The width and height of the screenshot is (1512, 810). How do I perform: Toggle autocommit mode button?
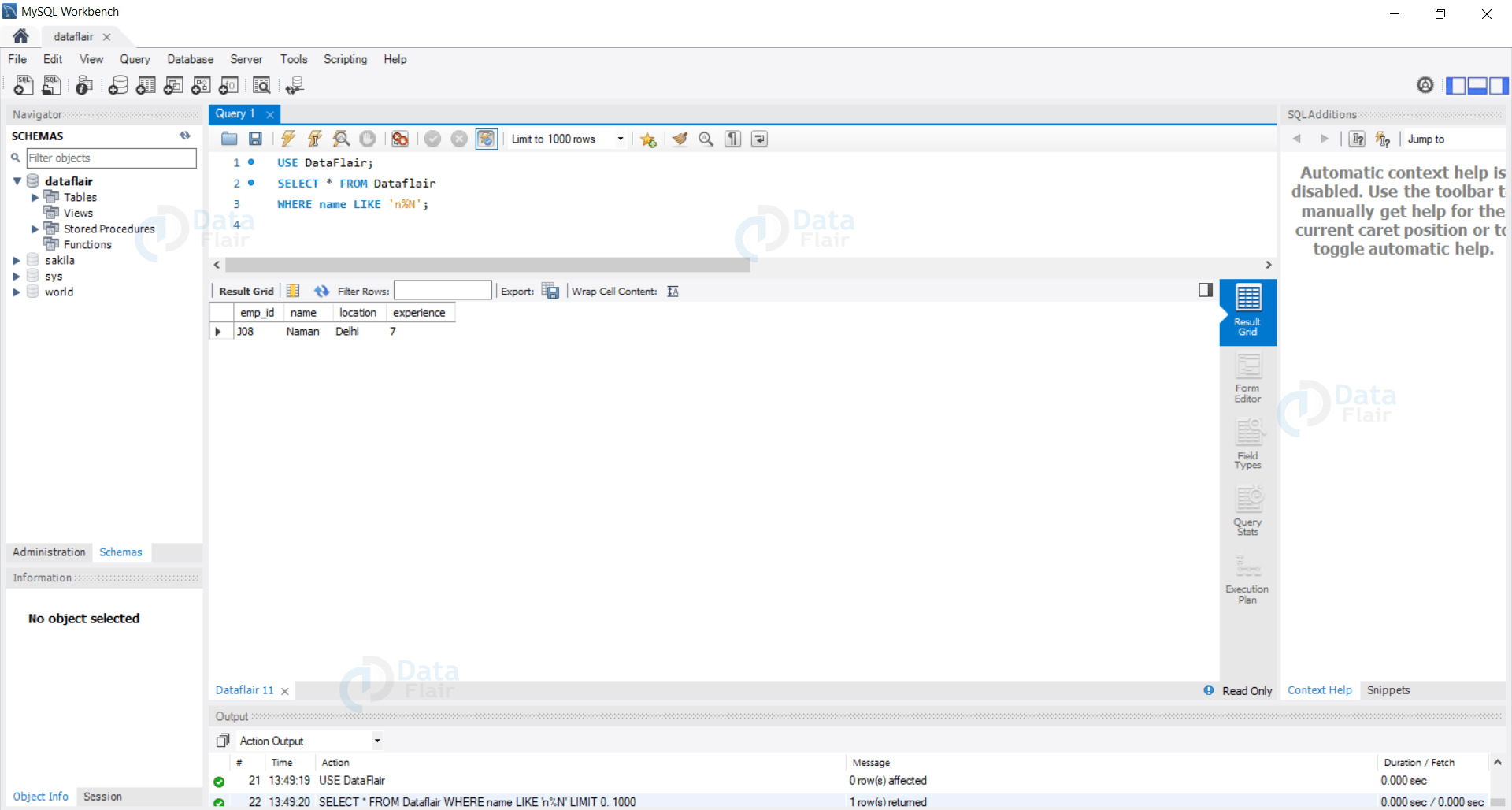click(x=487, y=139)
